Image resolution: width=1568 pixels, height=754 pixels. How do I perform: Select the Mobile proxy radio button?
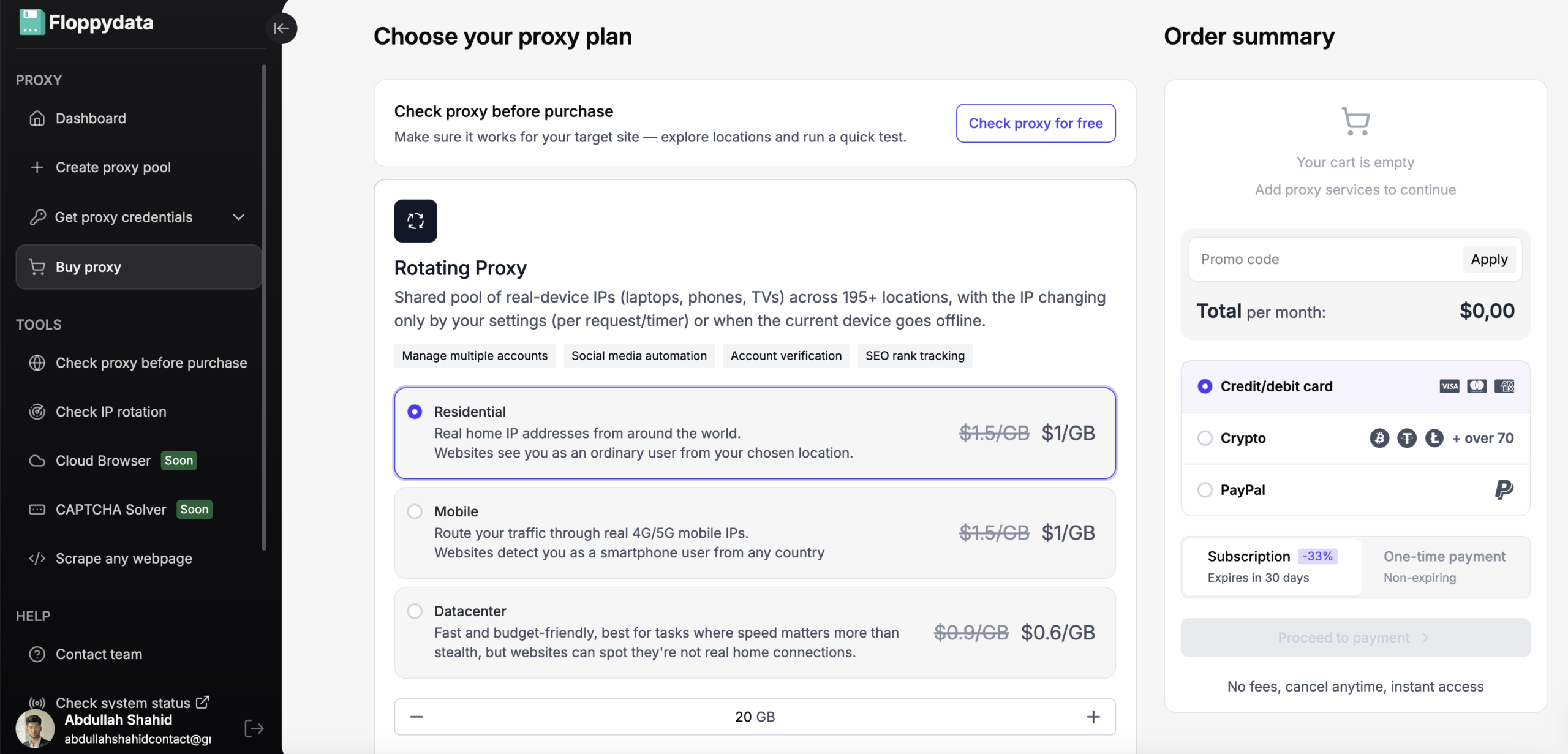tap(415, 511)
